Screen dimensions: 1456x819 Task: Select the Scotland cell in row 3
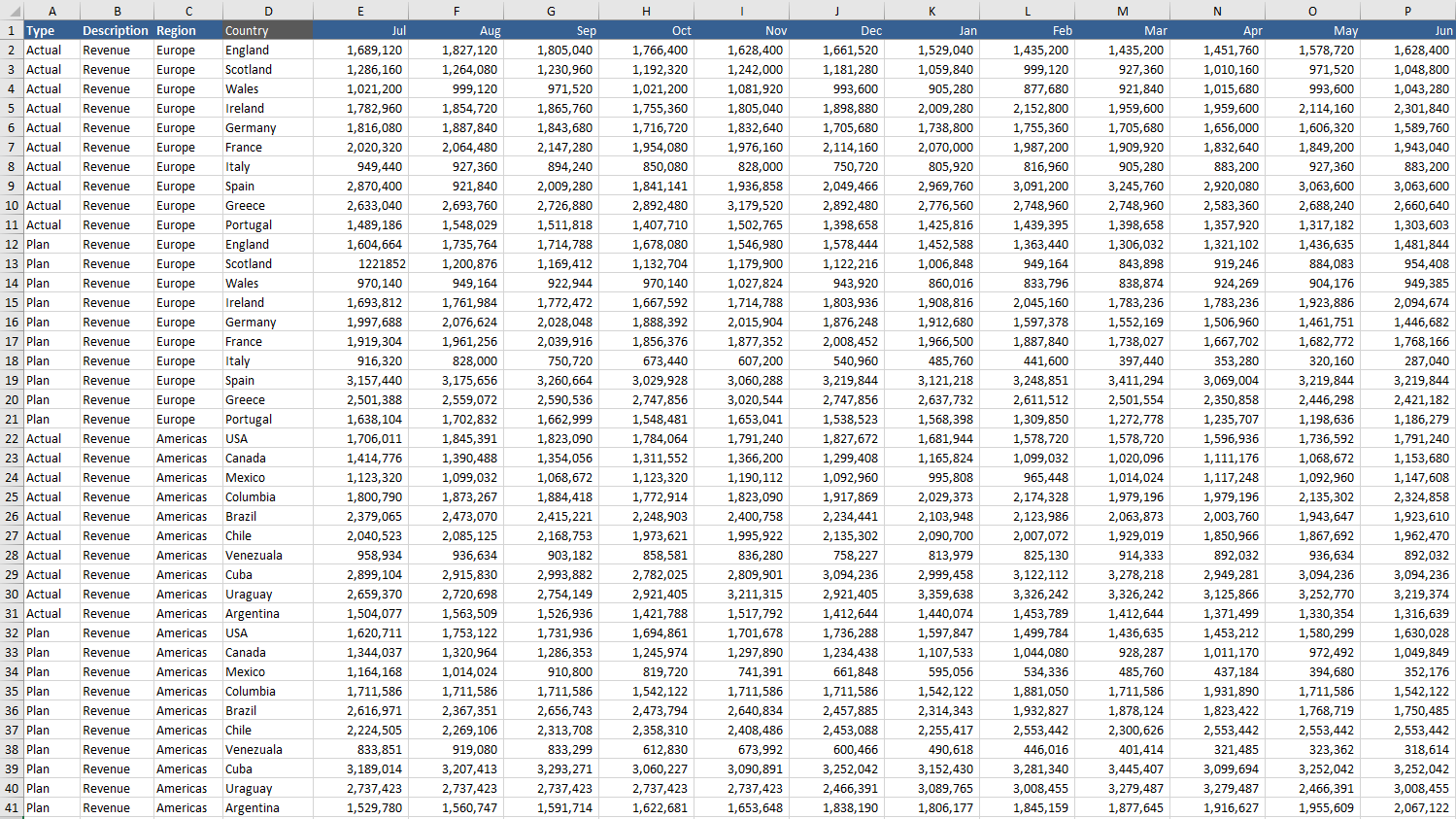click(268, 69)
